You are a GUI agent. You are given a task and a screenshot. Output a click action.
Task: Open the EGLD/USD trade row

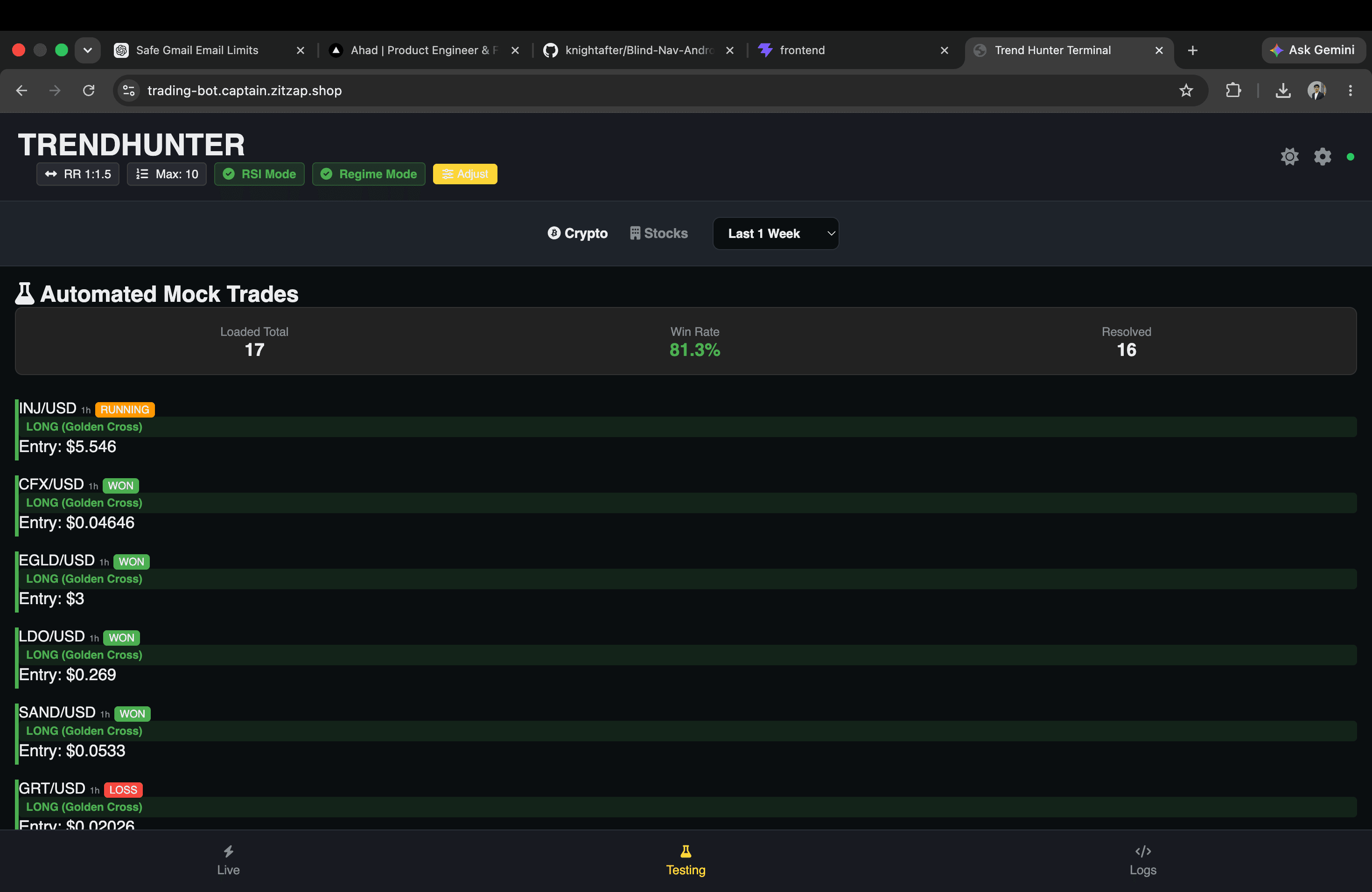[x=686, y=581]
